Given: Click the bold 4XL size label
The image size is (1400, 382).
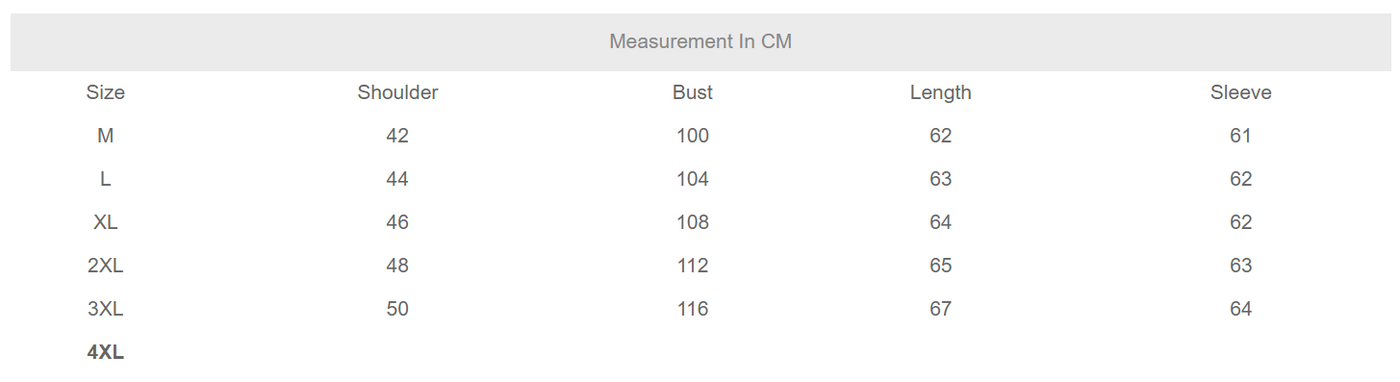Looking at the screenshot, I should pyautogui.click(x=105, y=352).
